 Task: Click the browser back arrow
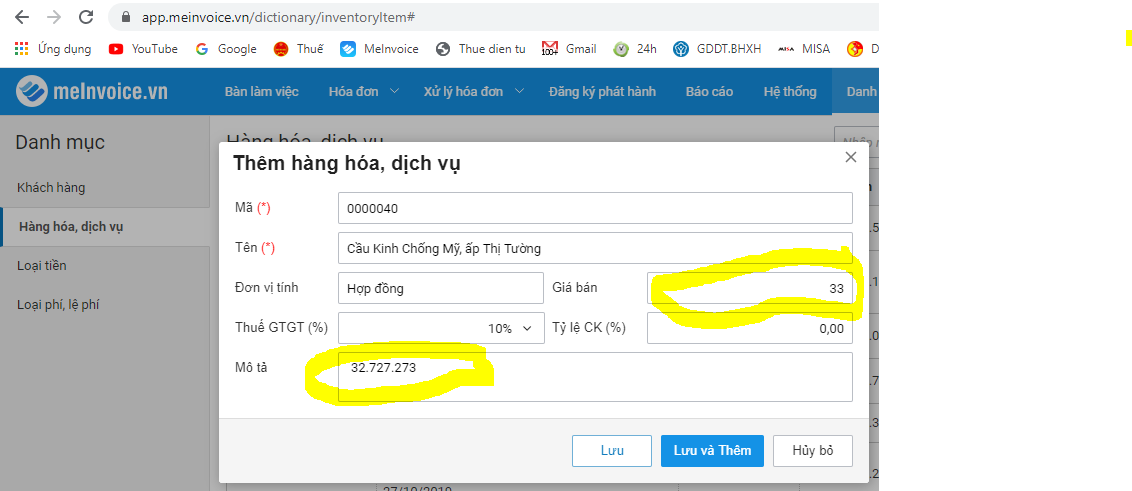click(x=22, y=17)
